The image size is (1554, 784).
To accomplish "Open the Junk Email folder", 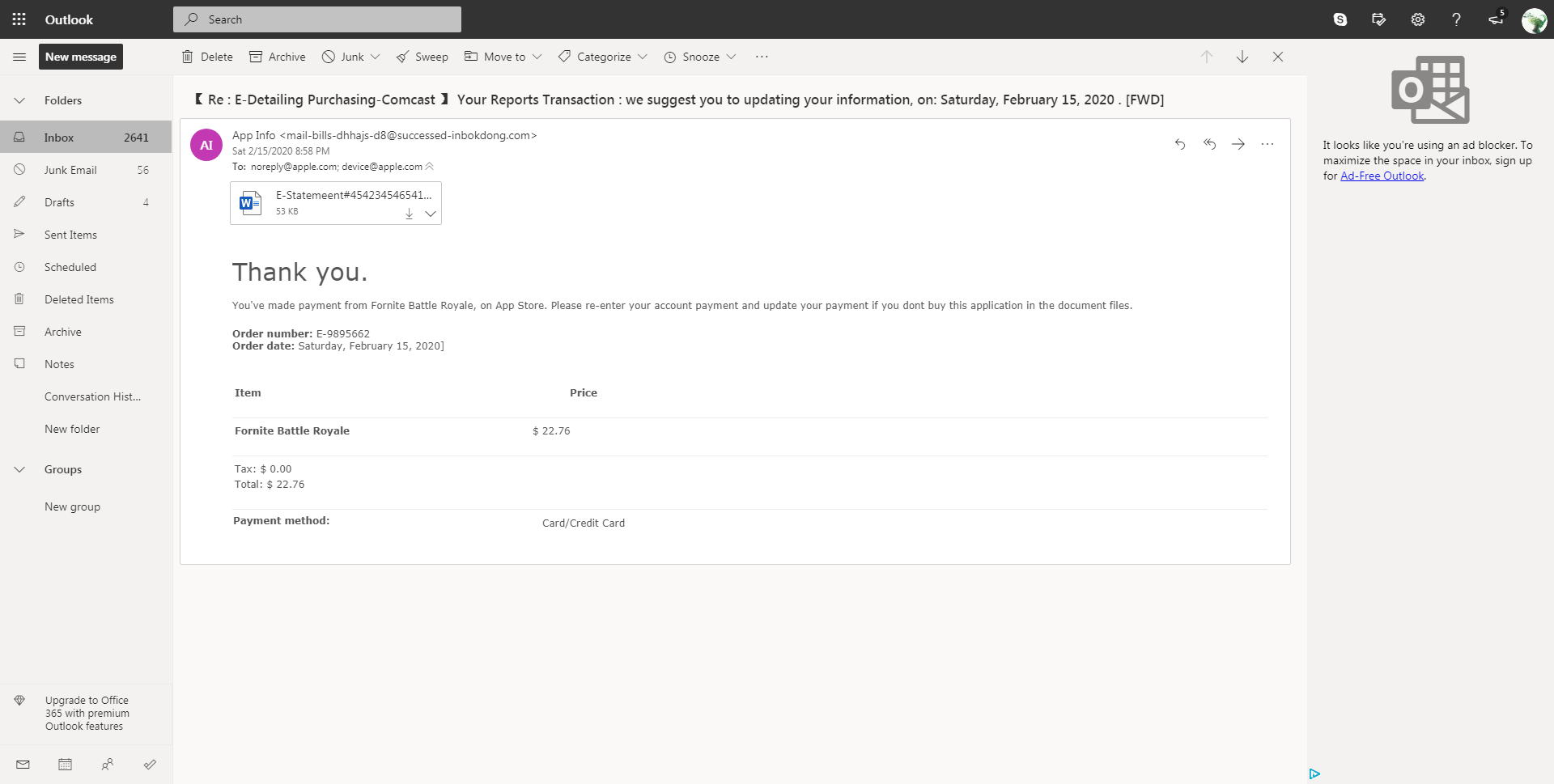I will pos(86,170).
